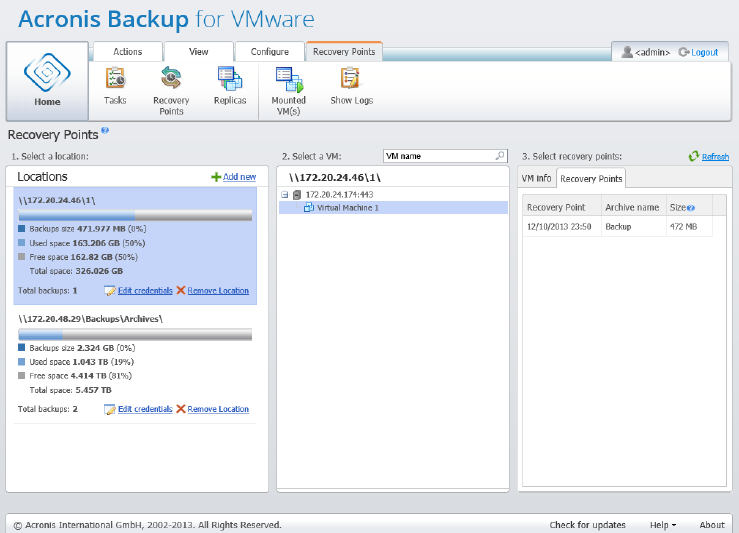Click gray Free space 4.414 TB swatch
This screenshot has width=739, height=533.
pos(21,376)
